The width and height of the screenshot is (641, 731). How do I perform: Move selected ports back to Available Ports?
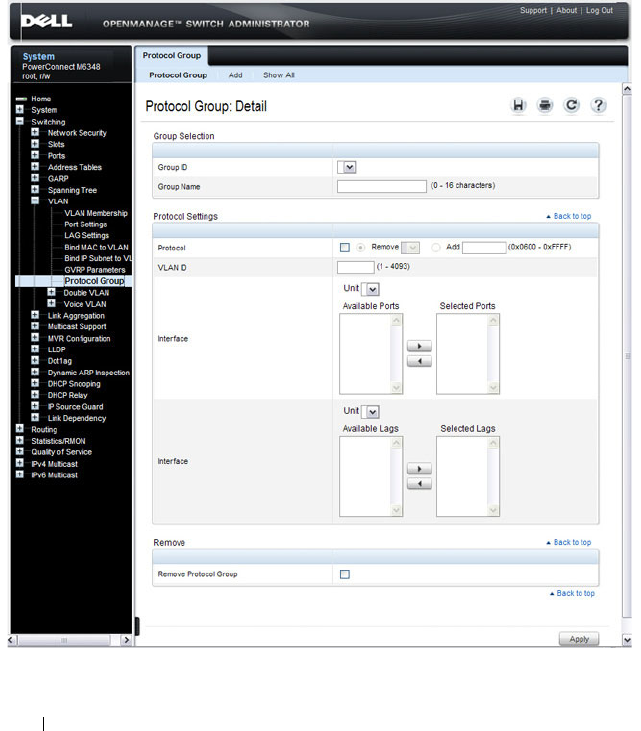[419, 361]
